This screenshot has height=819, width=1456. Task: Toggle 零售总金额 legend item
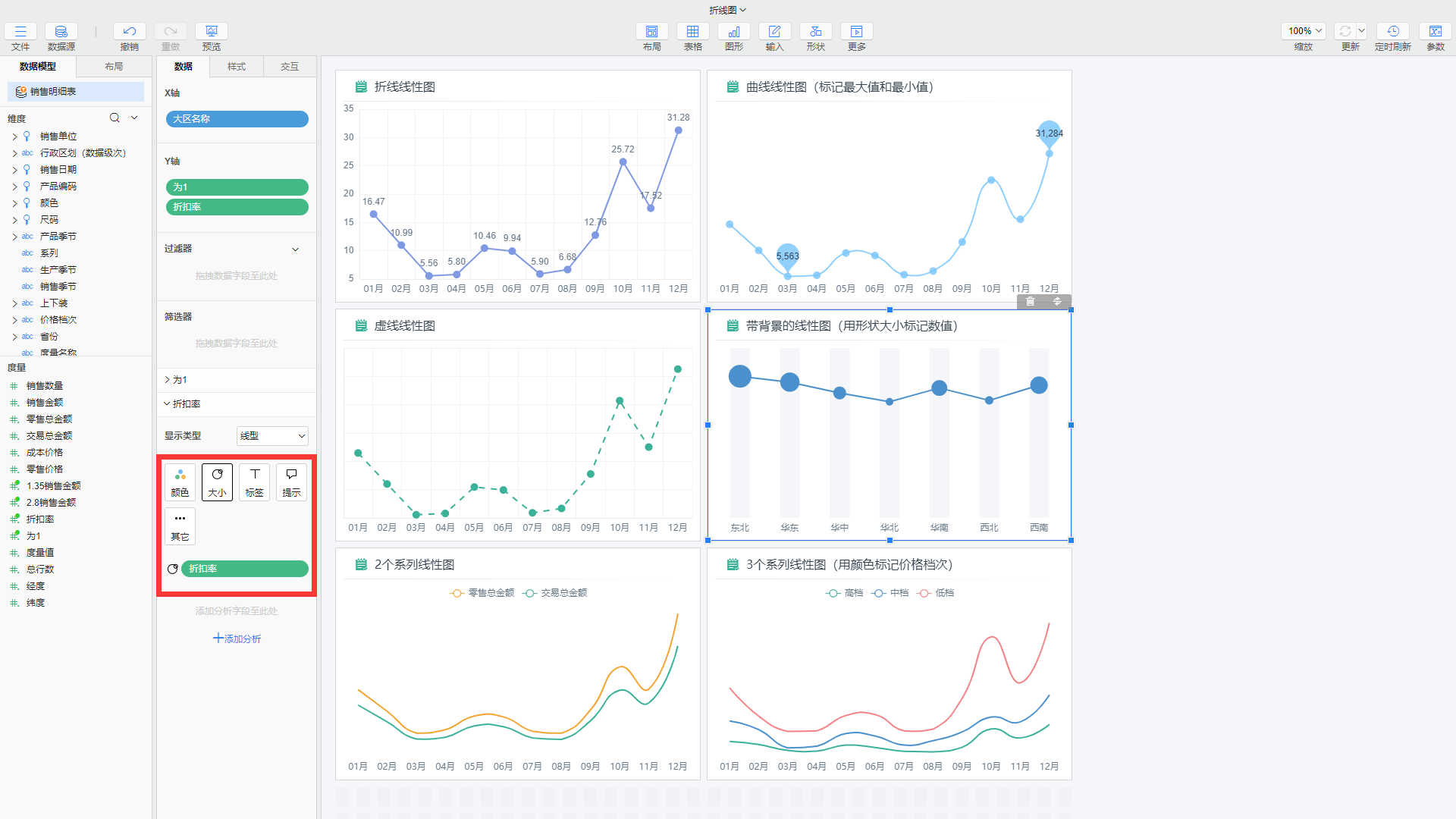tap(482, 593)
